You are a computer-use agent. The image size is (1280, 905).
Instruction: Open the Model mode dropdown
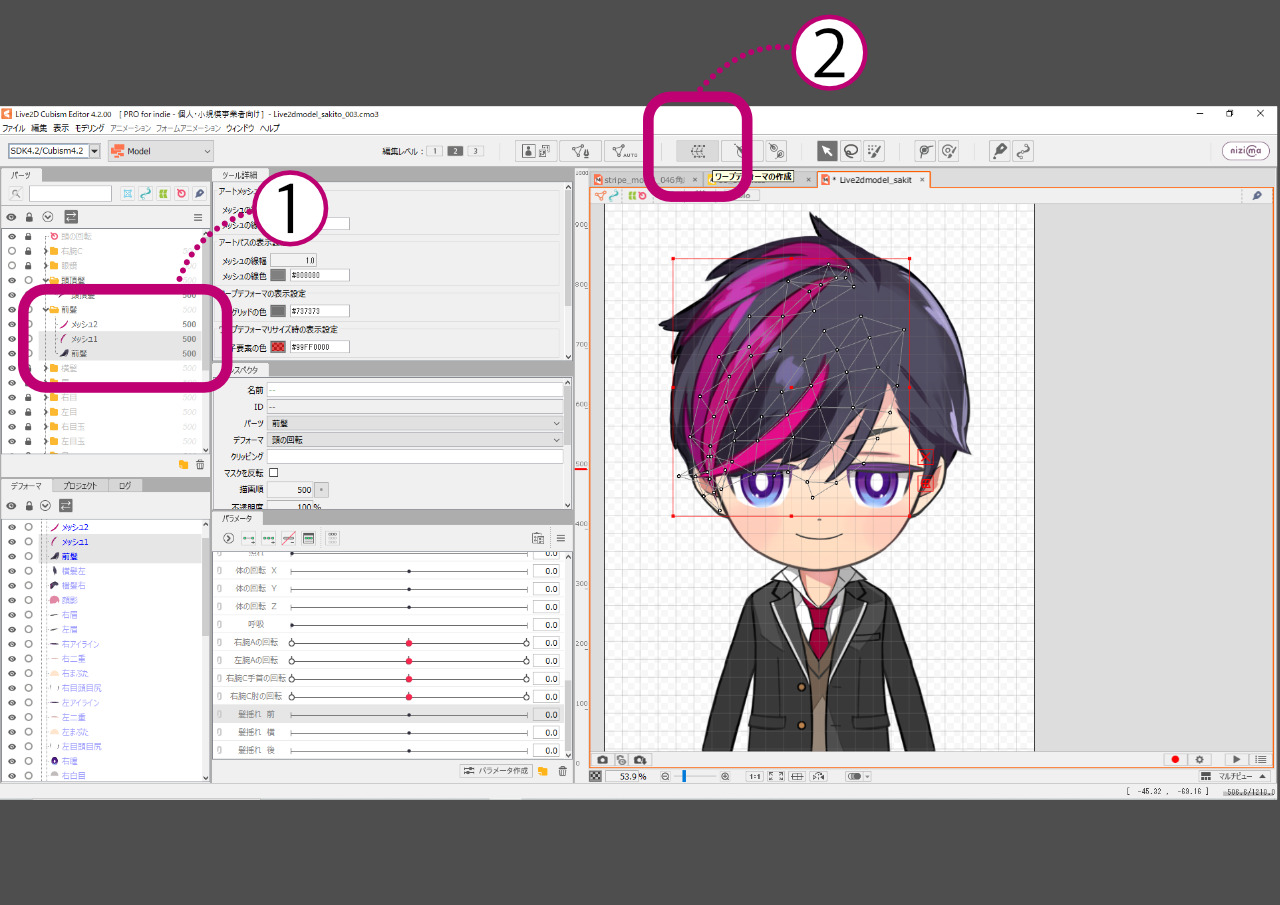click(x=161, y=151)
